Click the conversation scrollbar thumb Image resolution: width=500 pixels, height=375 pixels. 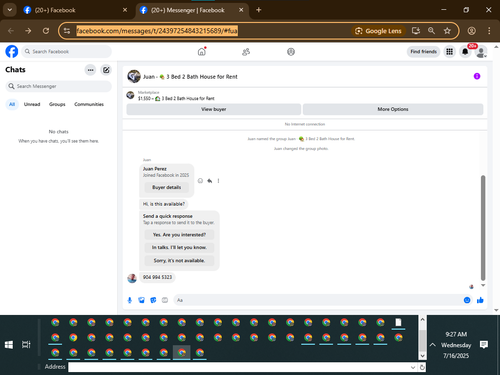(483, 228)
